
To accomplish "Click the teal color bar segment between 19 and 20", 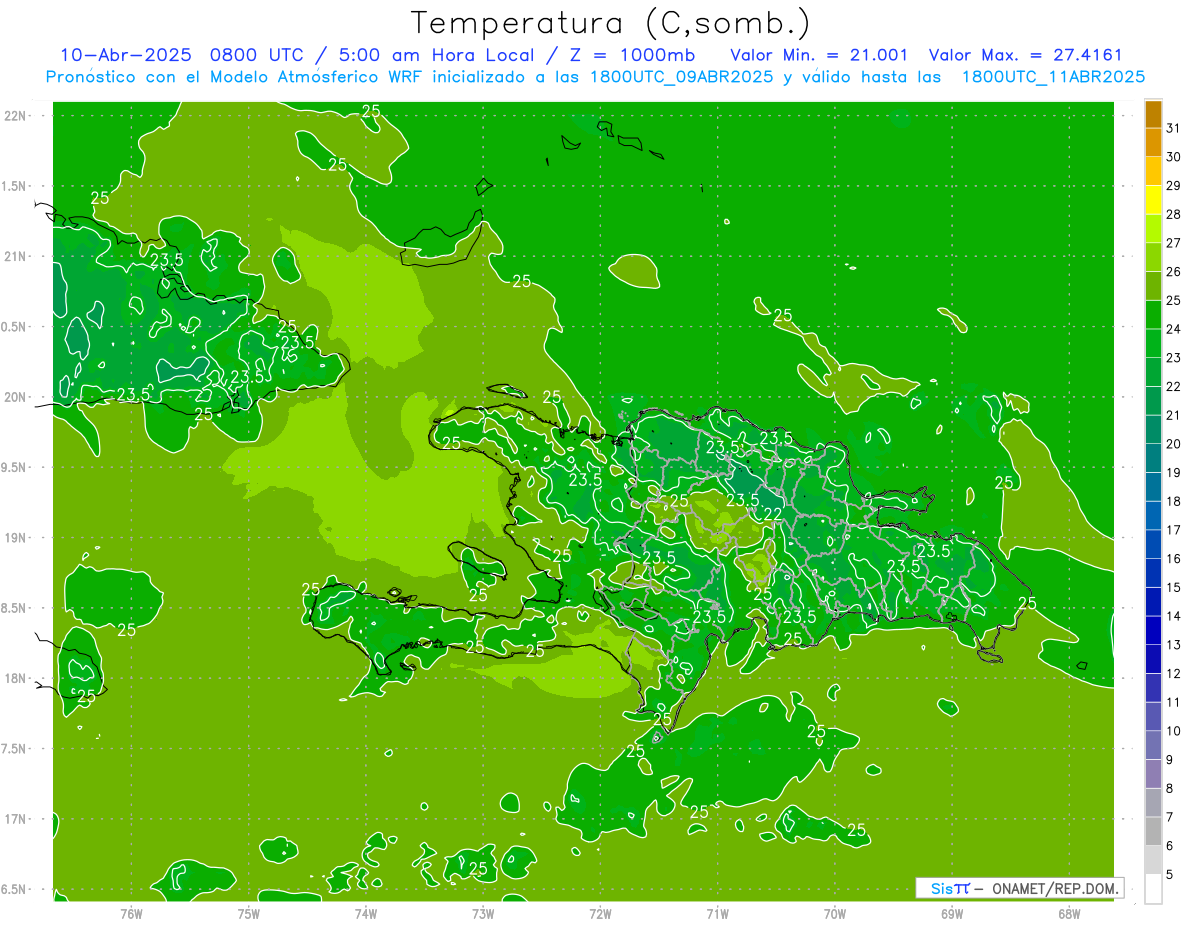I will [x=1153, y=458].
